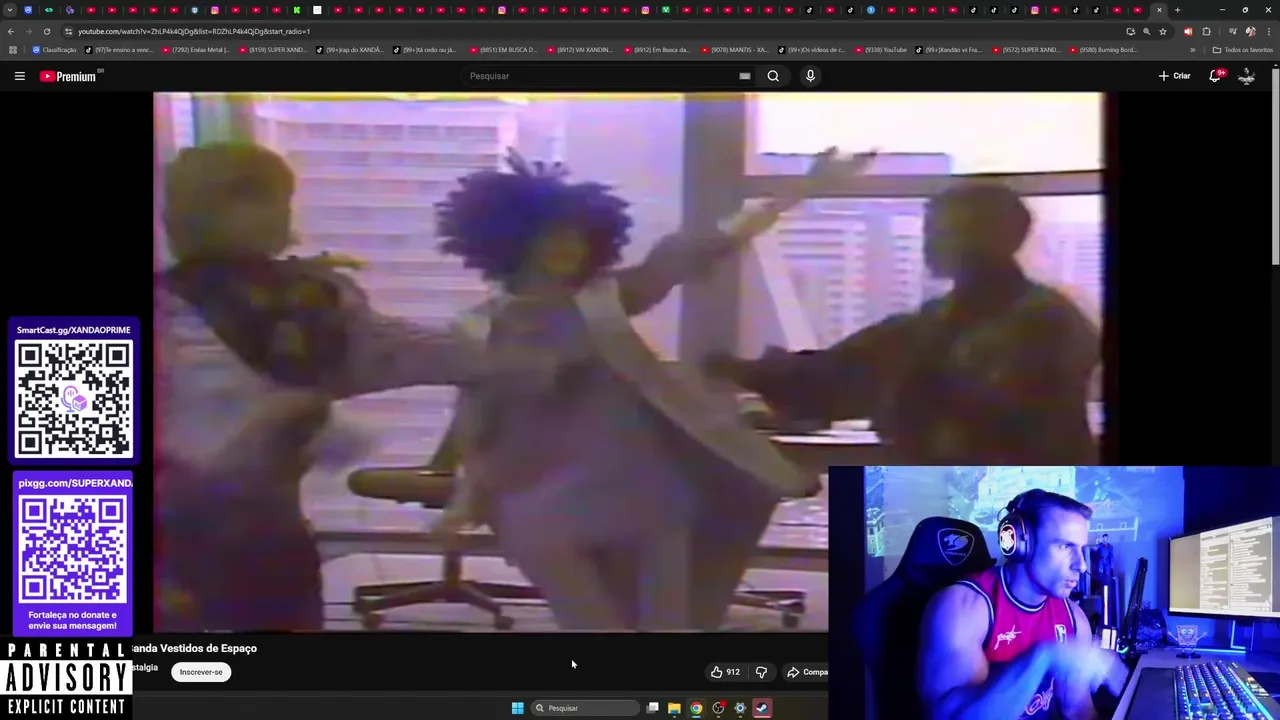Screen dimensions: 1280x720
Task: Click the Windows taskbar Pesquisar search box
Action: pos(585,708)
